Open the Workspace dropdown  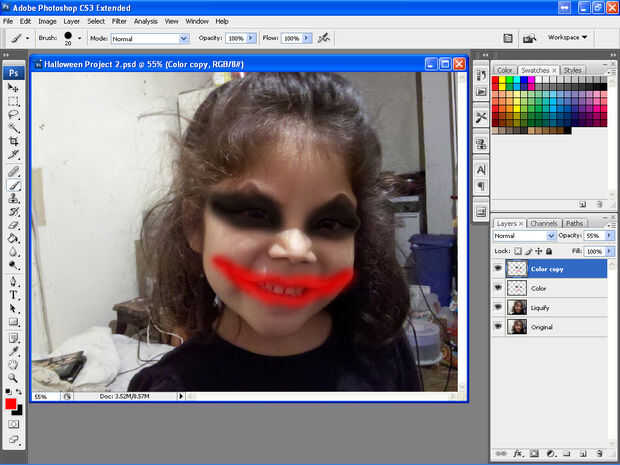(x=567, y=37)
